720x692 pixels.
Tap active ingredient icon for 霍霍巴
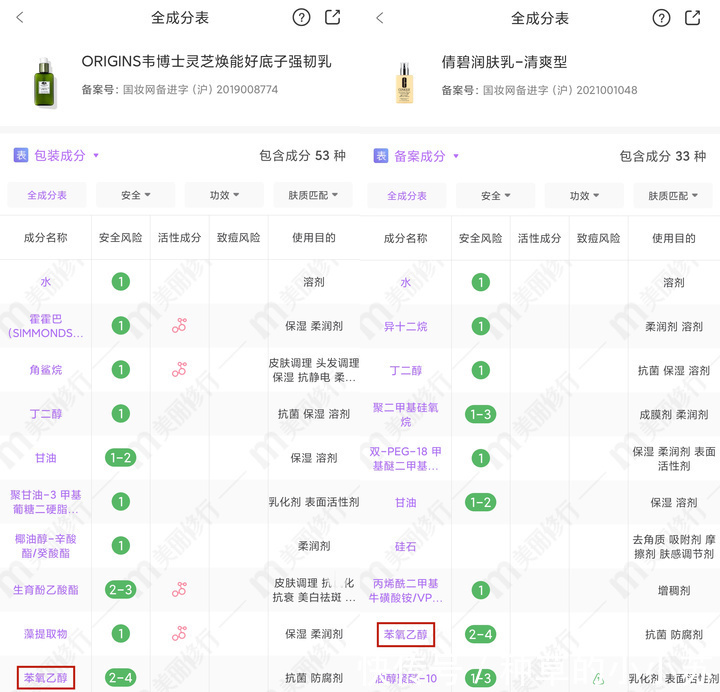click(179, 326)
